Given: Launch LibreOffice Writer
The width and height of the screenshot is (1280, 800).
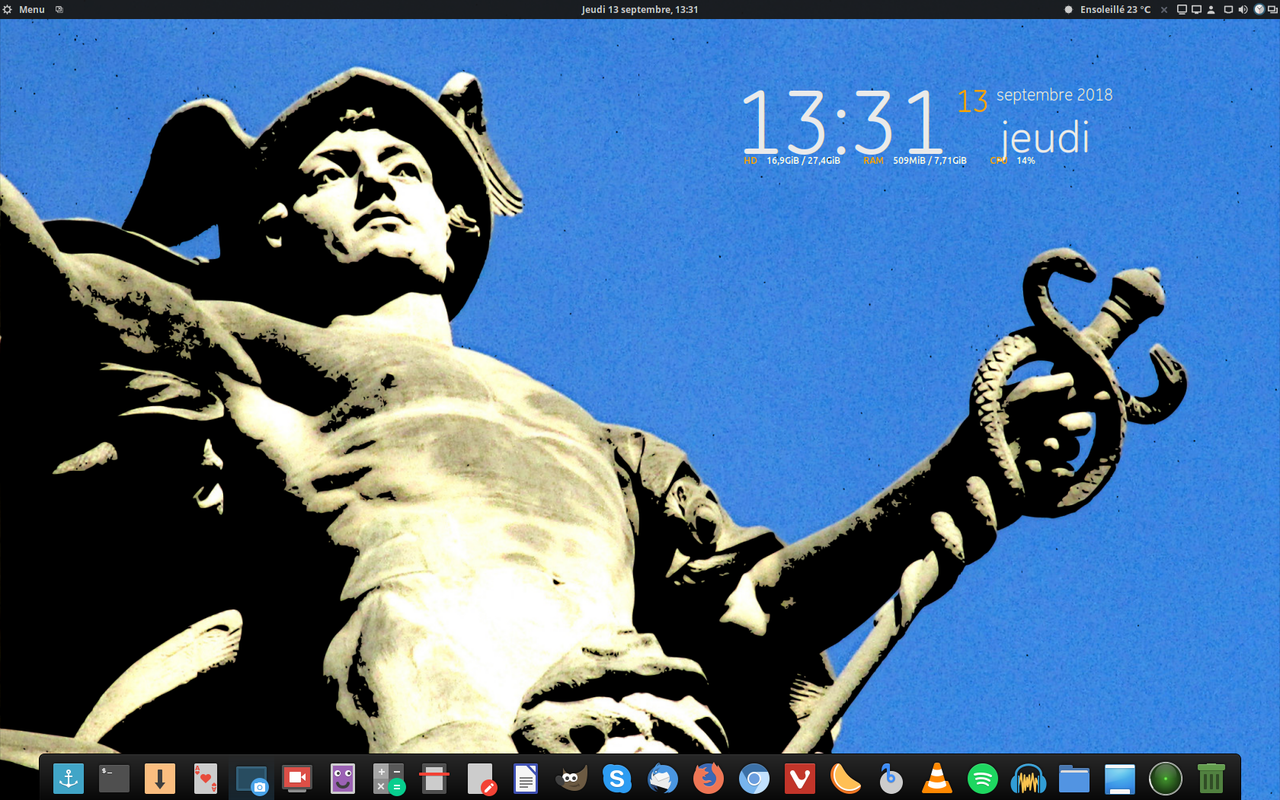Looking at the screenshot, I should point(526,778).
